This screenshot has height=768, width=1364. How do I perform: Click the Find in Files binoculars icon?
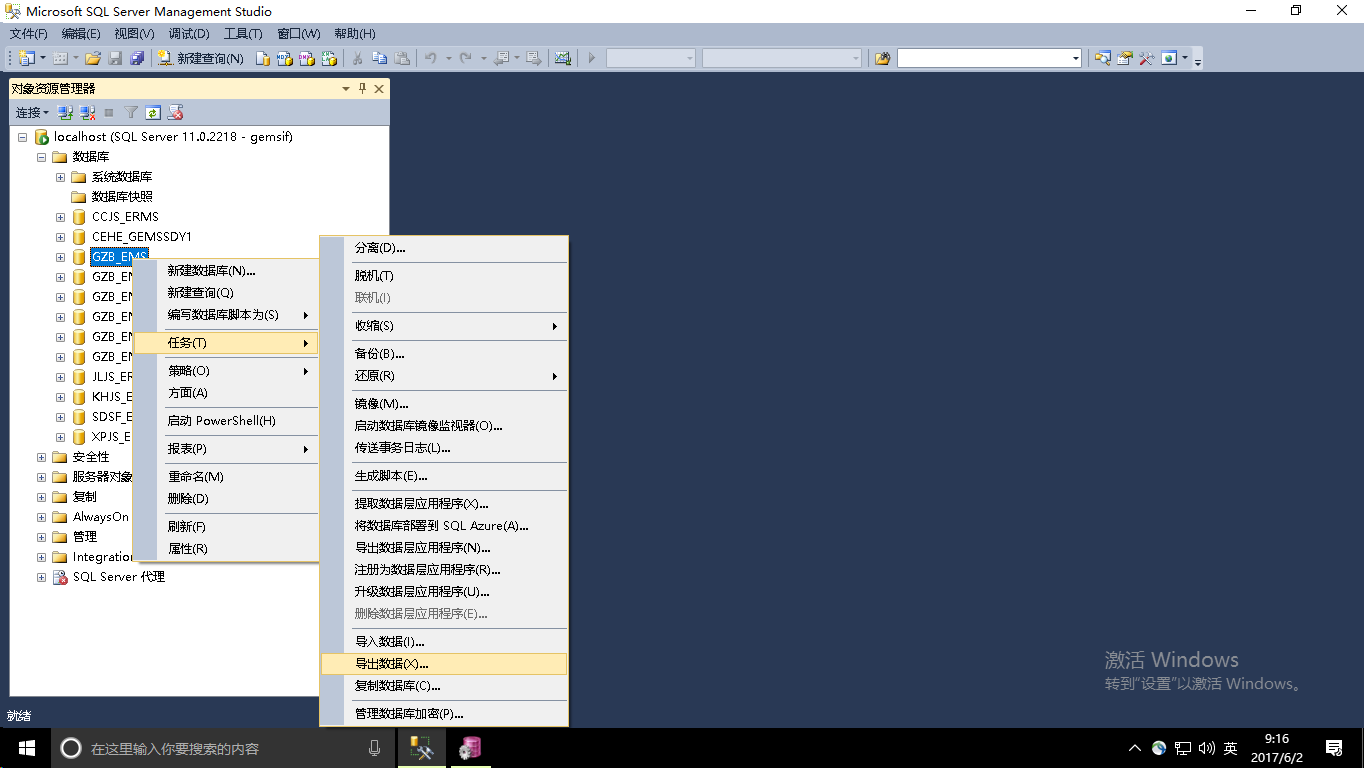click(882, 58)
